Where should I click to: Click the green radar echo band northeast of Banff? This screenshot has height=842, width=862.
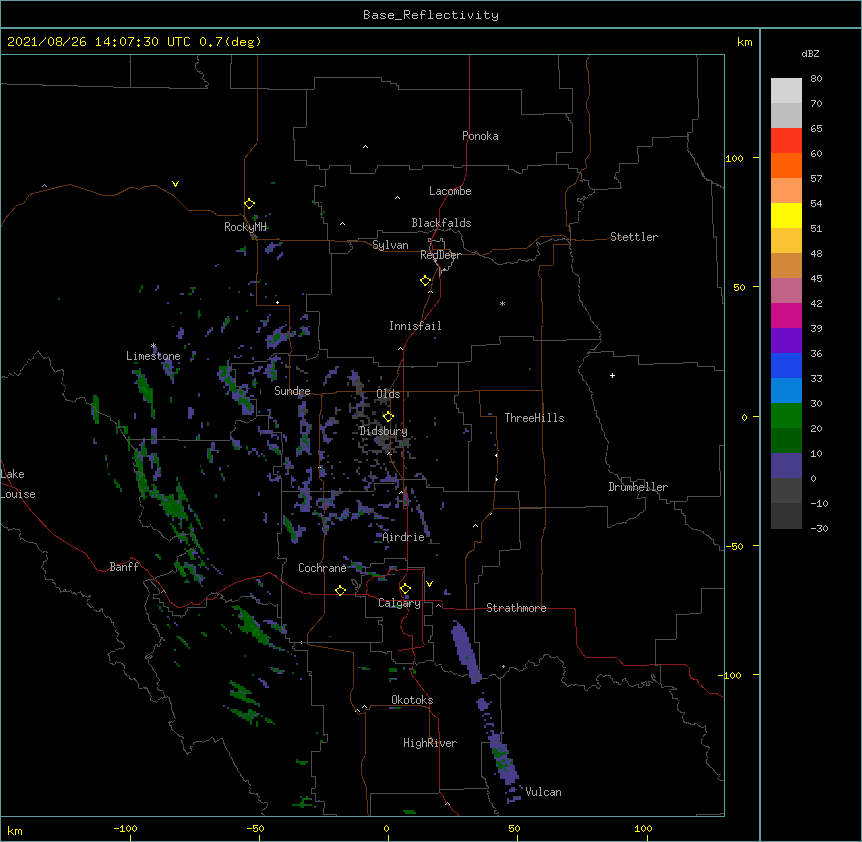point(175,508)
